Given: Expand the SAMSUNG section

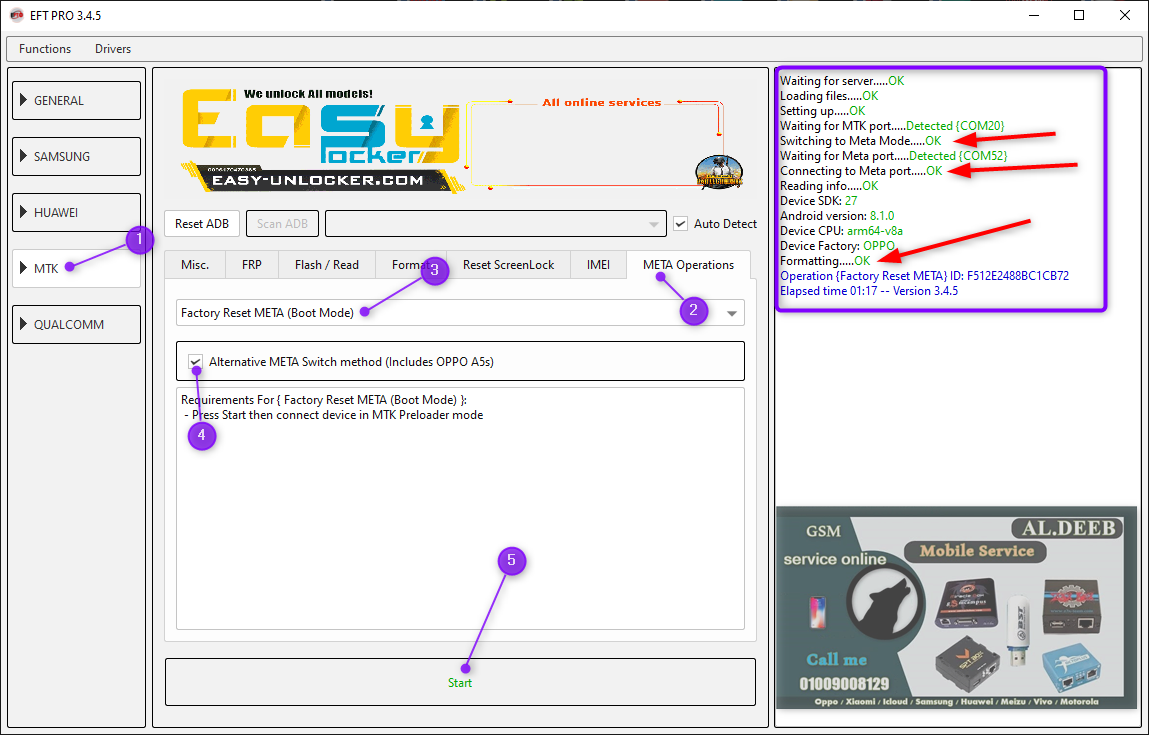Looking at the screenshot, I should click(x=76, y=156).
